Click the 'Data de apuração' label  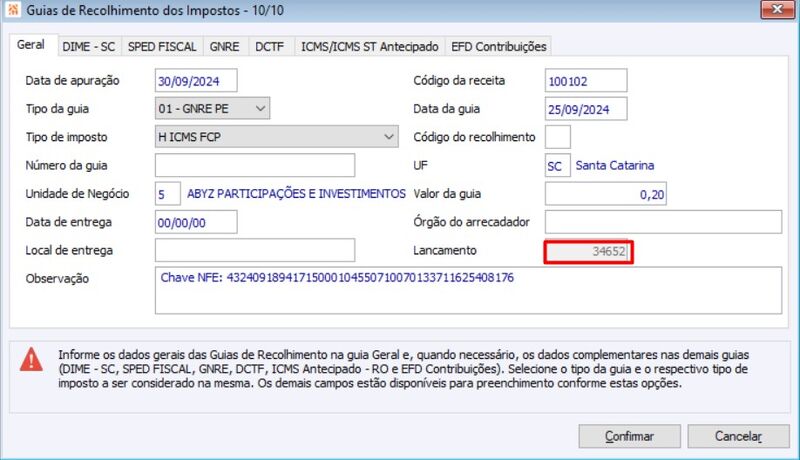point(72,81)
